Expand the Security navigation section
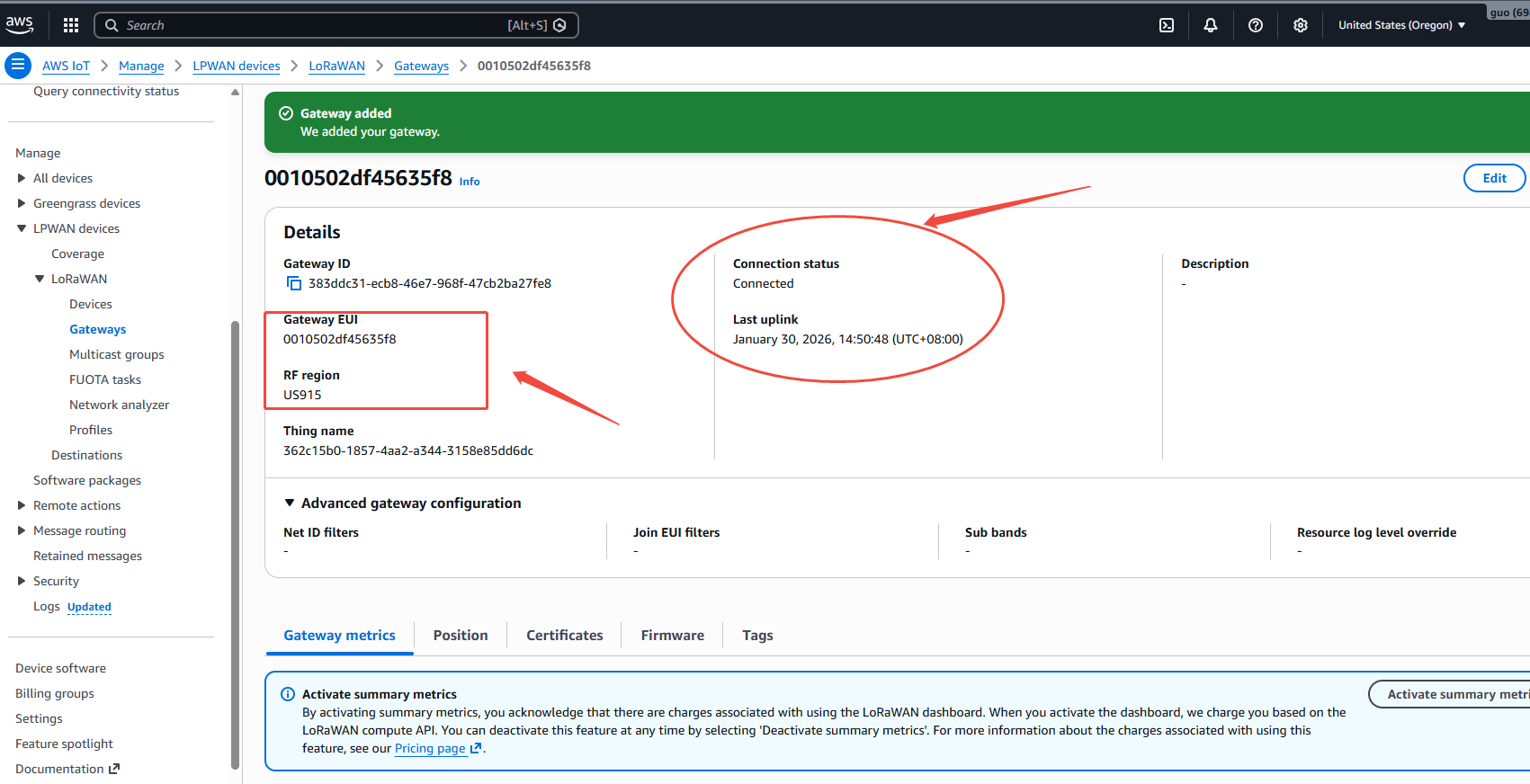Screen dimensions: 1530x784 click(22, 581)
